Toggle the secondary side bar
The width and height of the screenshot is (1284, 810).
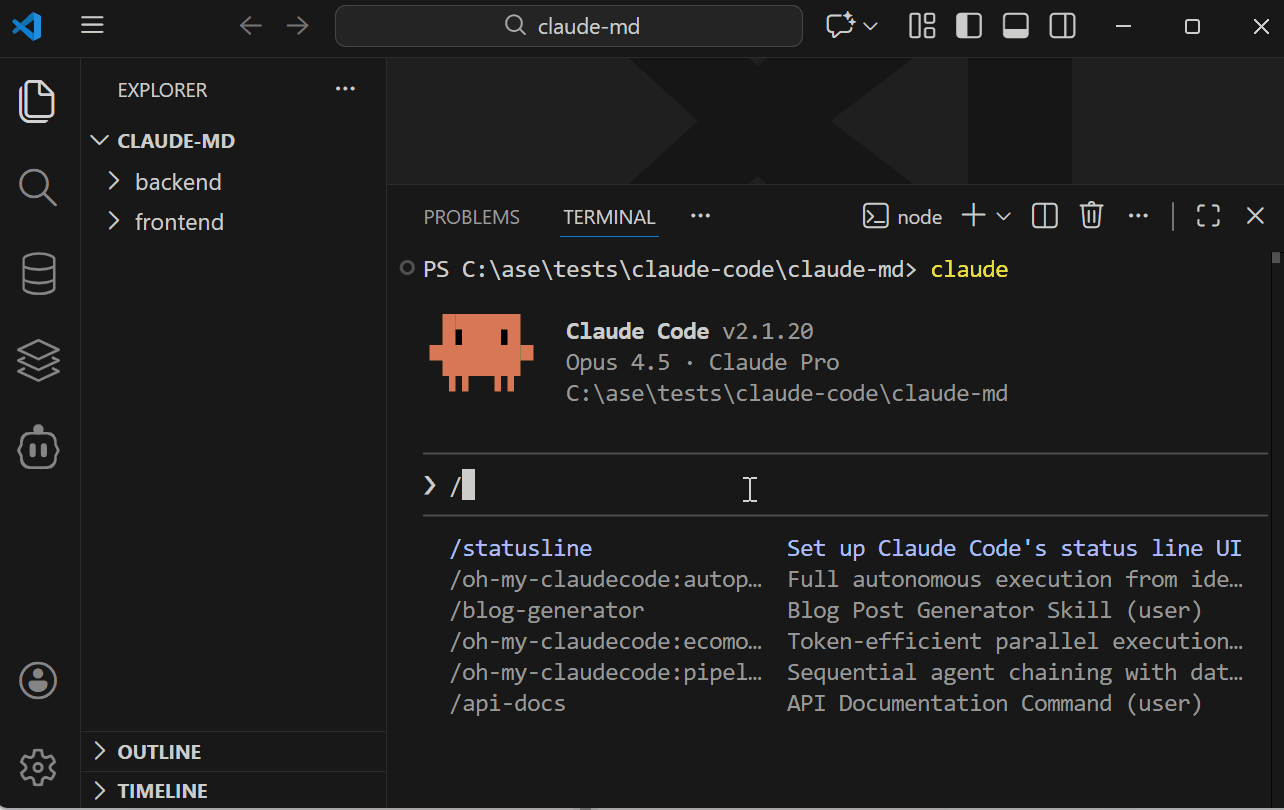pyautogui.click(x=1062, y=26)
